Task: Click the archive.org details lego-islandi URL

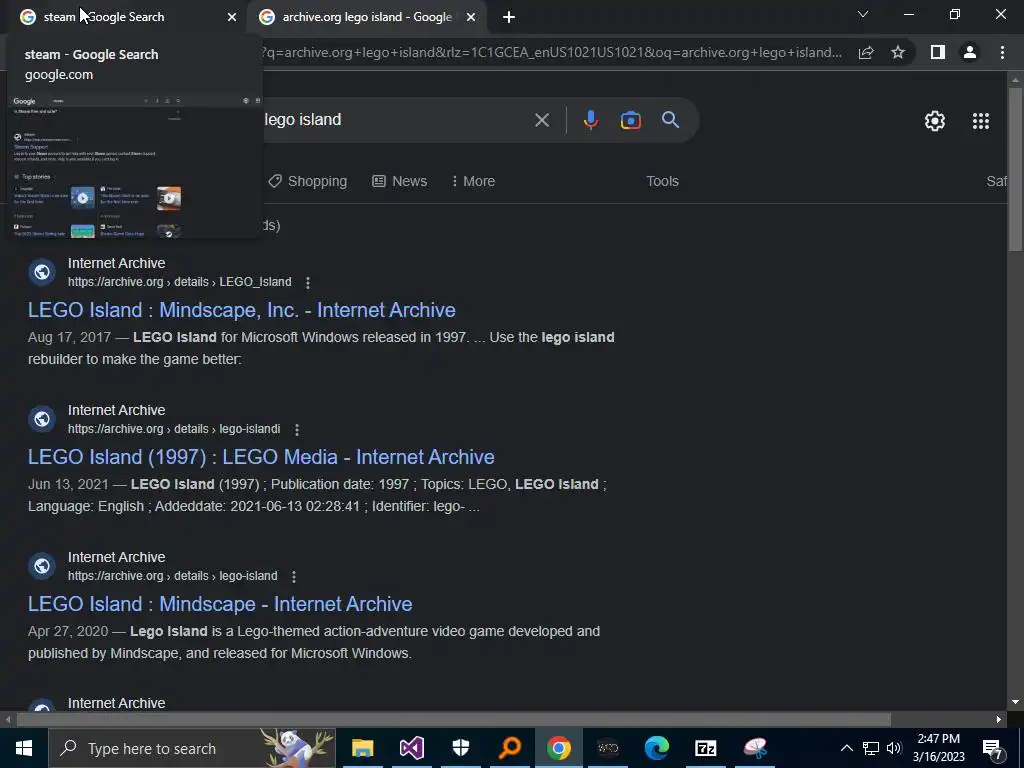Action: pyautogui.click(x=174, y=428)
